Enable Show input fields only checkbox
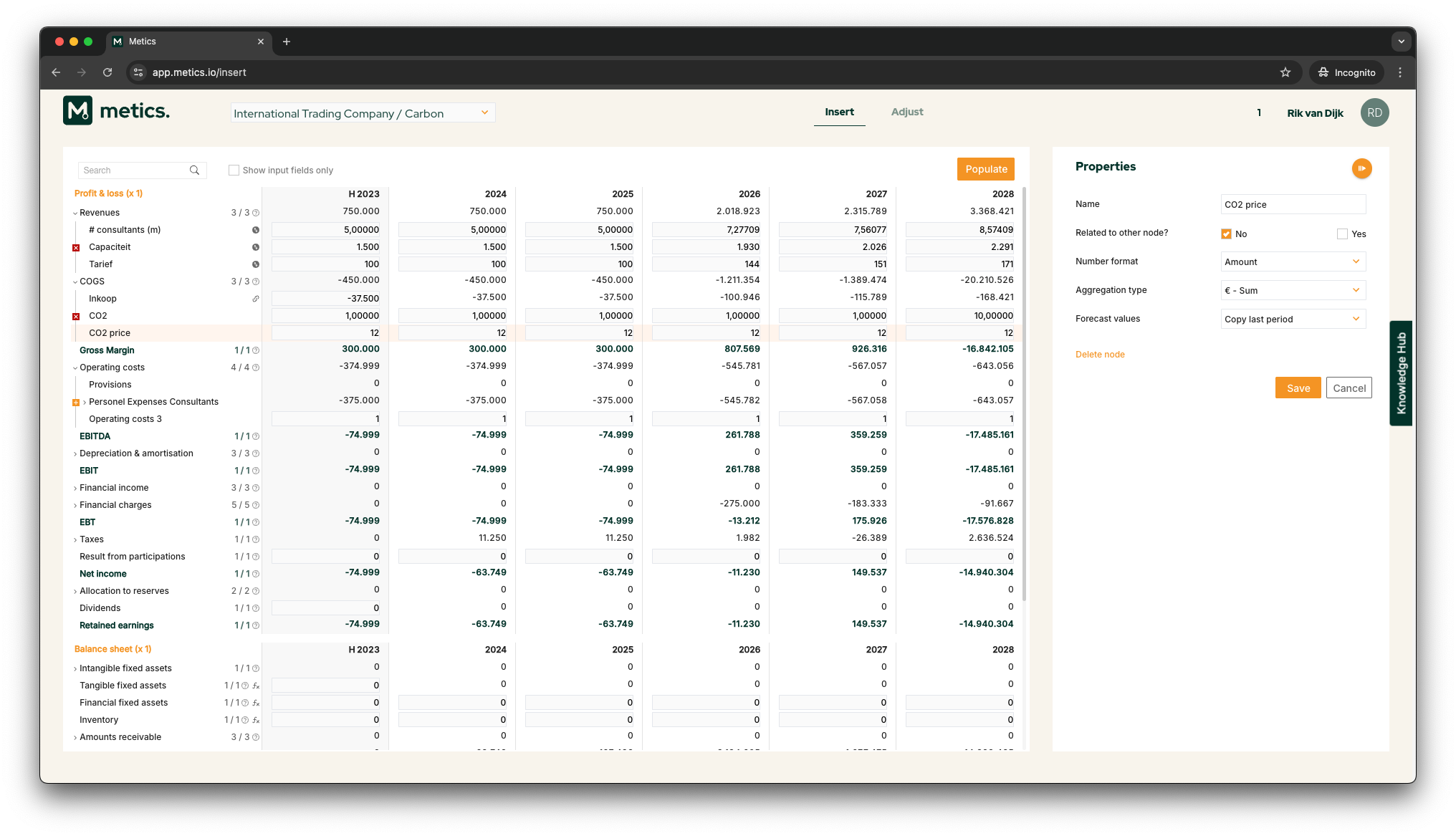 [234, 170]
